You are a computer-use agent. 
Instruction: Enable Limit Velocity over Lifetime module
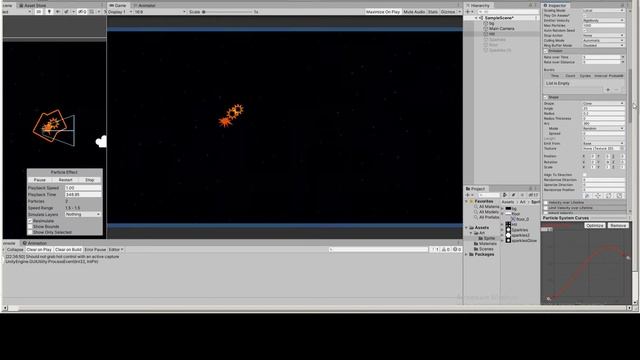click(x=546, y=208)
